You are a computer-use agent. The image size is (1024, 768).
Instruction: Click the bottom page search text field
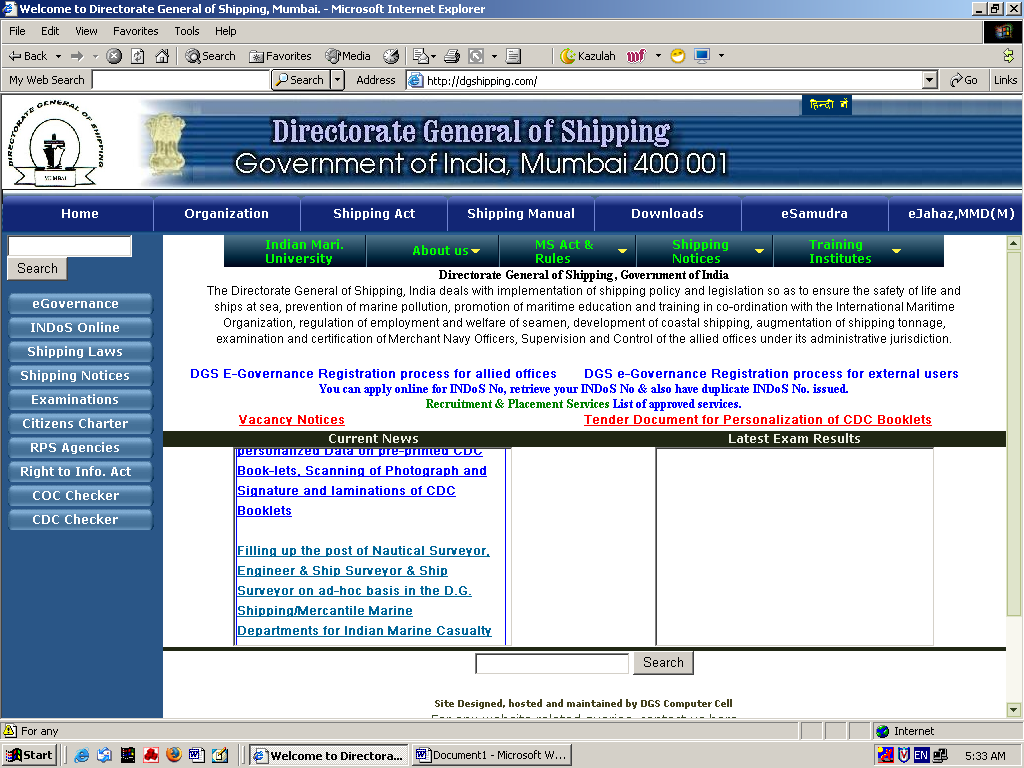click(552, 663)
